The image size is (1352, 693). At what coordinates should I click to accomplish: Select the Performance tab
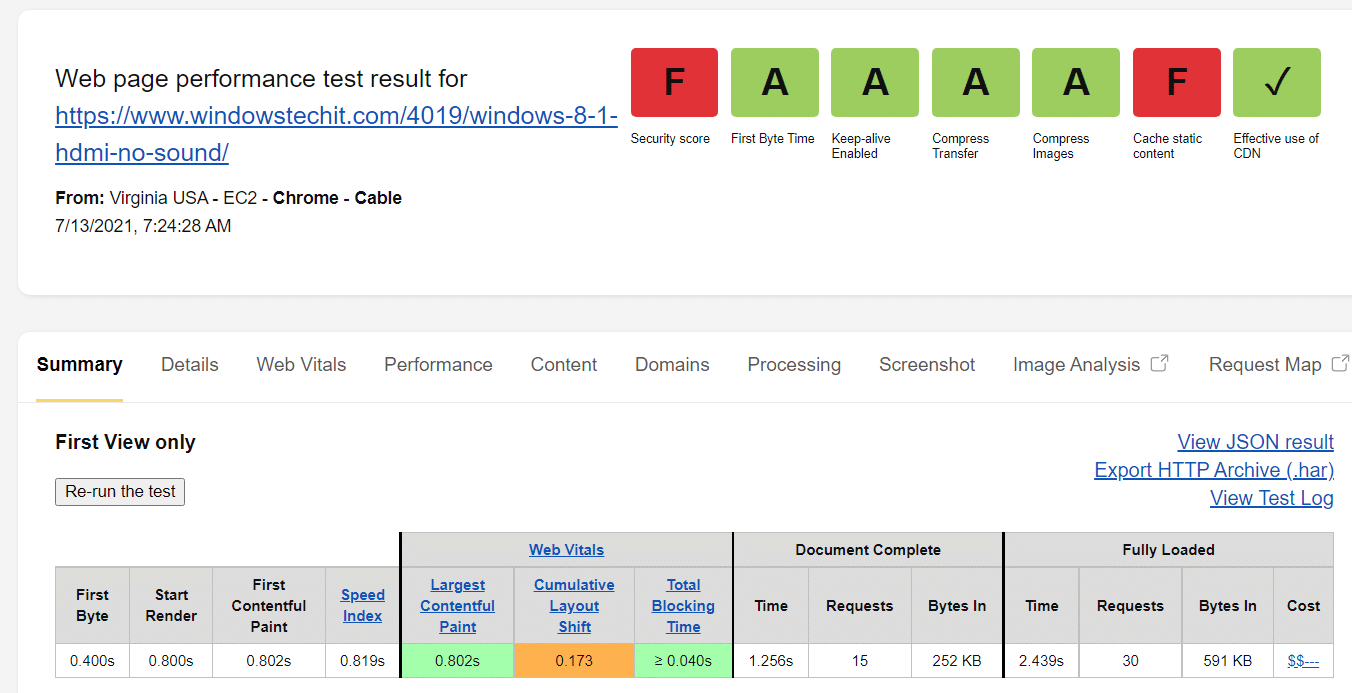tap(438, 365)
